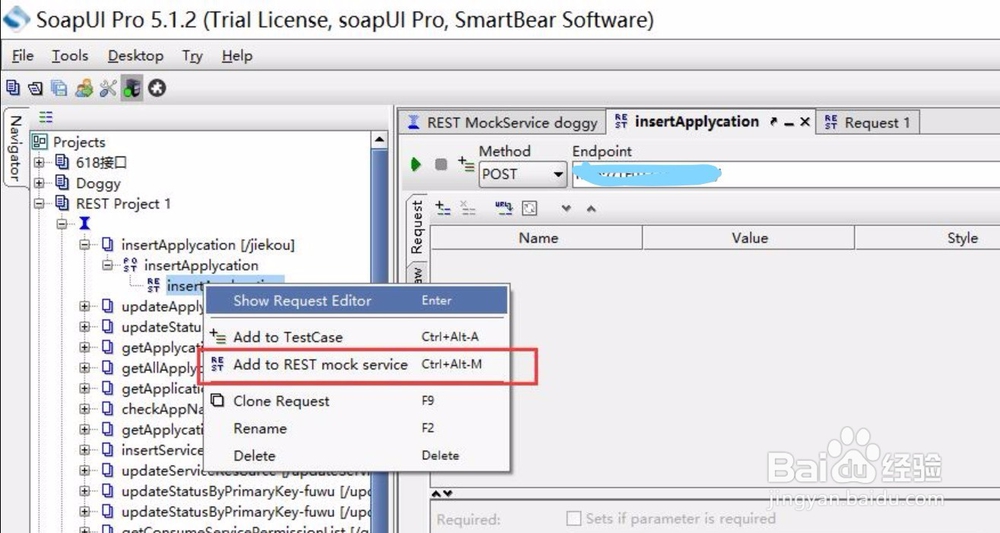The width and height of the screenshot is (1000, 533).
Task: Open the Try menu
Action: [x=192, y=56]
